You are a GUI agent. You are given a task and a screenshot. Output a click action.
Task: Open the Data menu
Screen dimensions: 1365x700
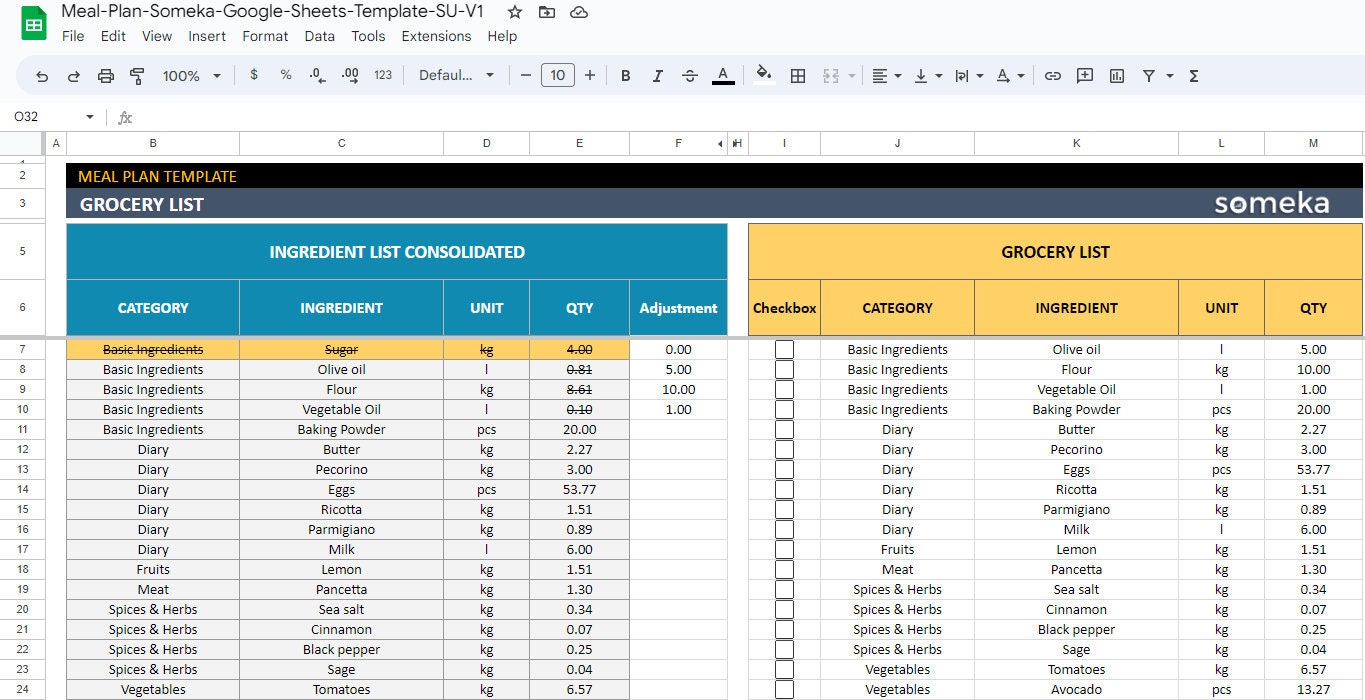click(320, 36)
